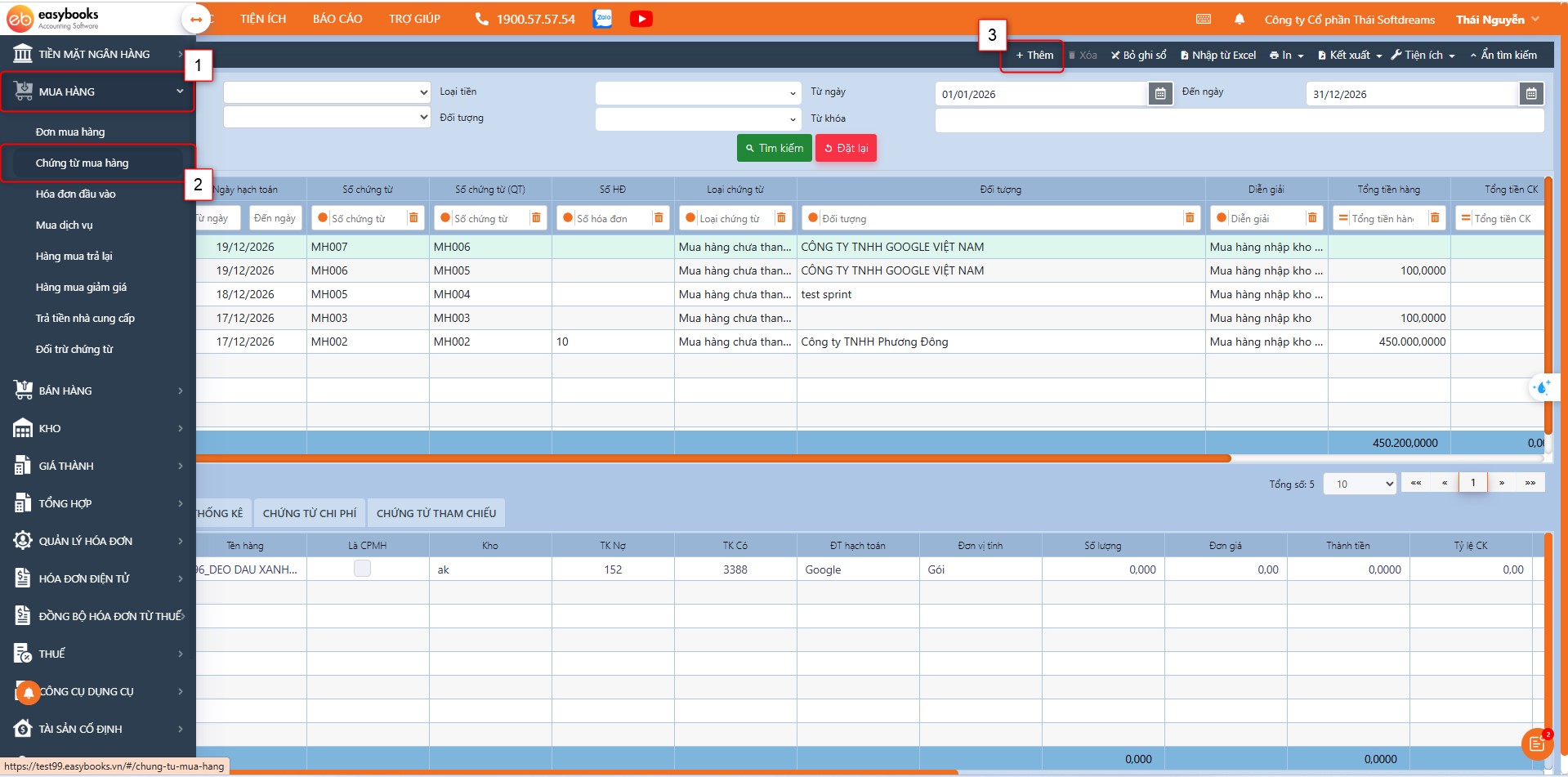The width and height of the screenshot is (1568, 777).
Task: Click the orange horizontal scrollbar under voucher table
Action: 711,458
